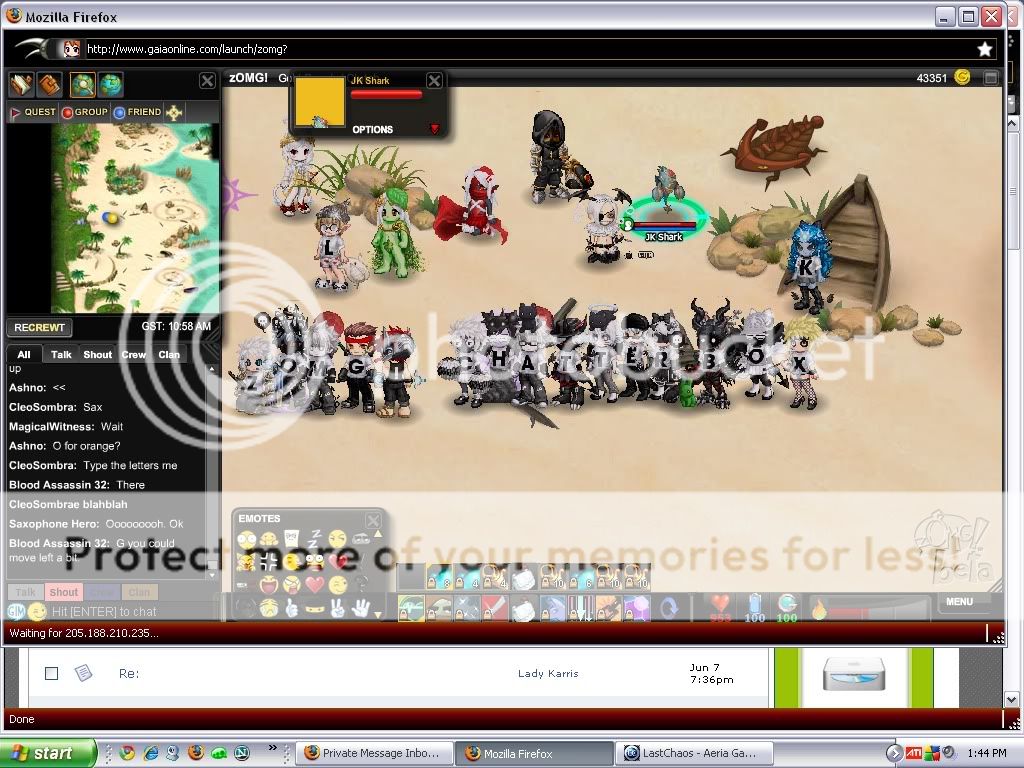Screen dimensions: 1024x768
Task: Click the gold coin icon beside 43351
Action: point(962,77)
